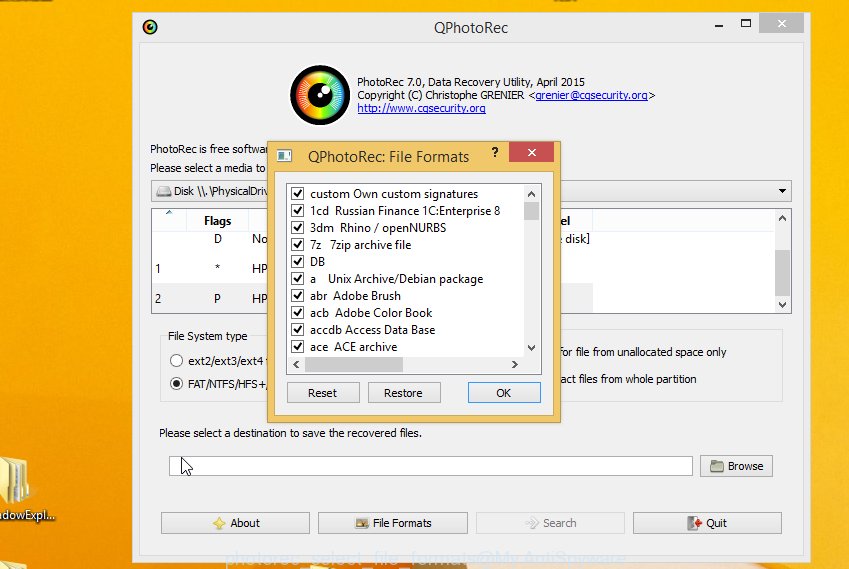Click the File Formats dialog title icon
The width and height of the screenshot is (849, 569).
pyautogui.click(x=284, y=156)
